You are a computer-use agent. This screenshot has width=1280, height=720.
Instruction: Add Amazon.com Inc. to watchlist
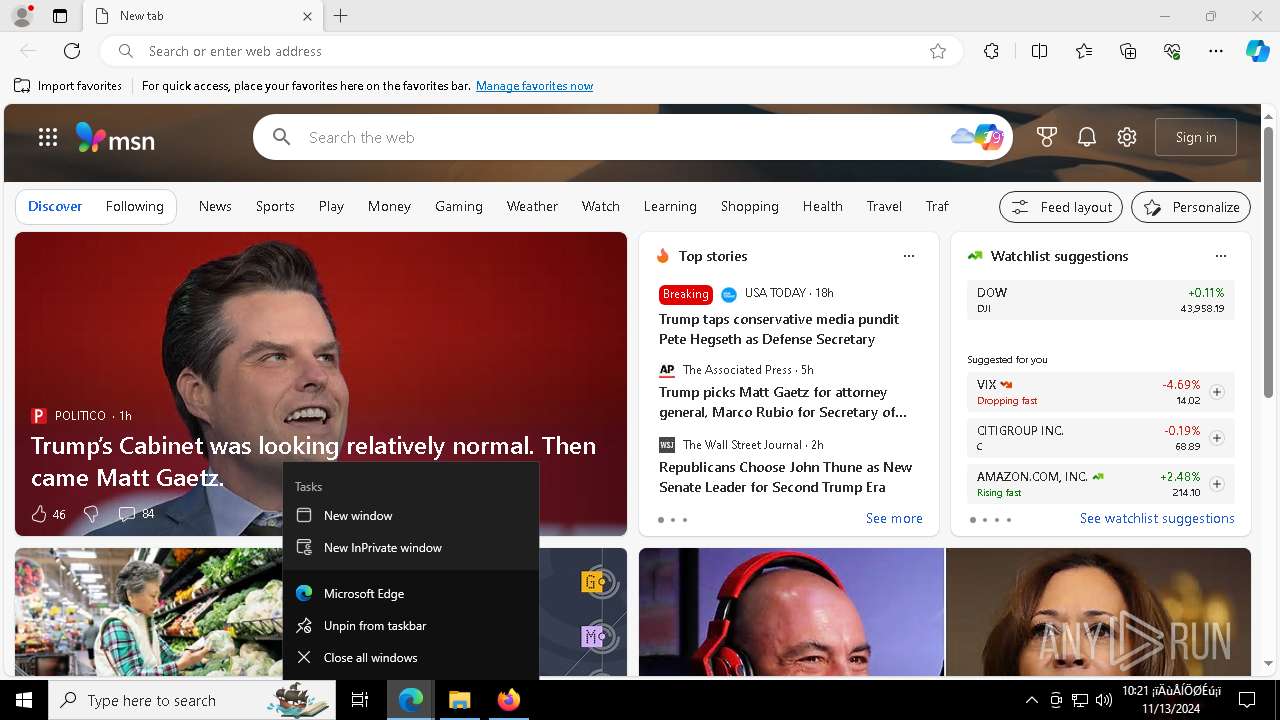click(1217, 484)
